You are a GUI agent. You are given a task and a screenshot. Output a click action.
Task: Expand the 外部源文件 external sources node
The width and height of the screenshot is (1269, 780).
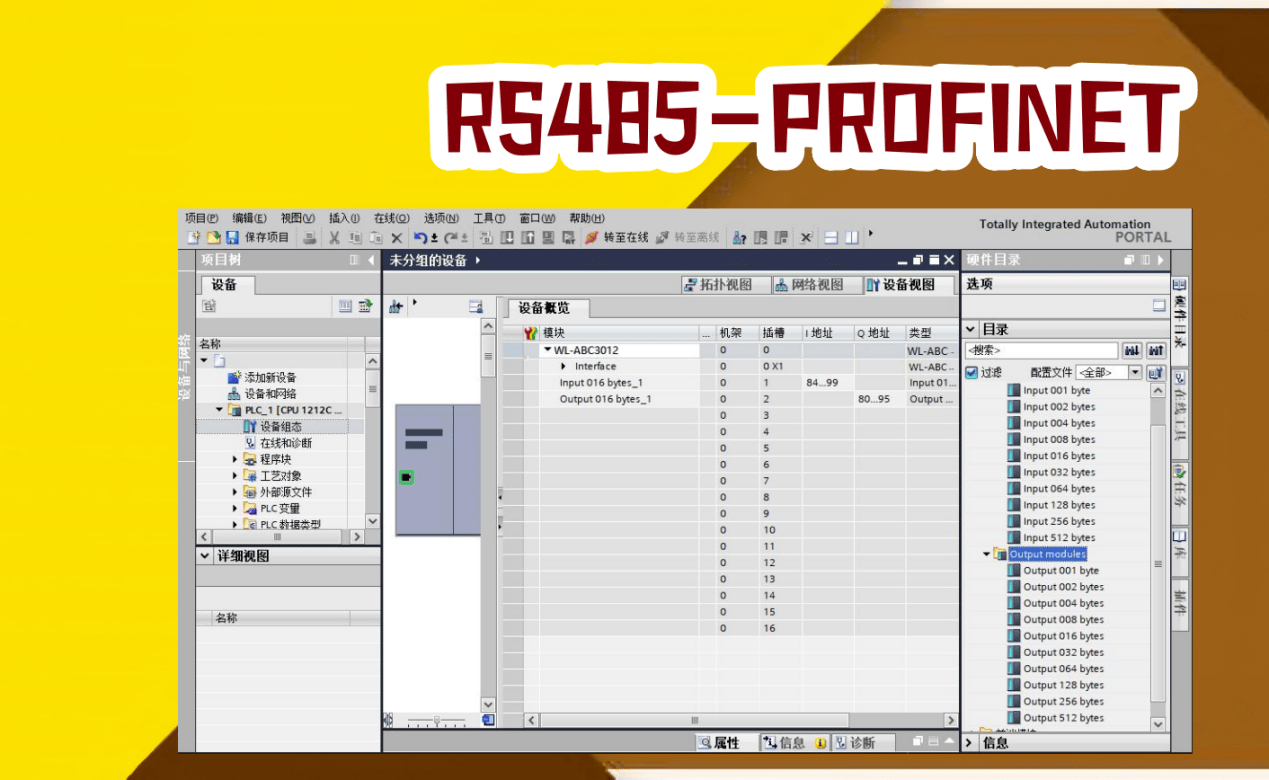pyautogui.click(x=236, y=492)
